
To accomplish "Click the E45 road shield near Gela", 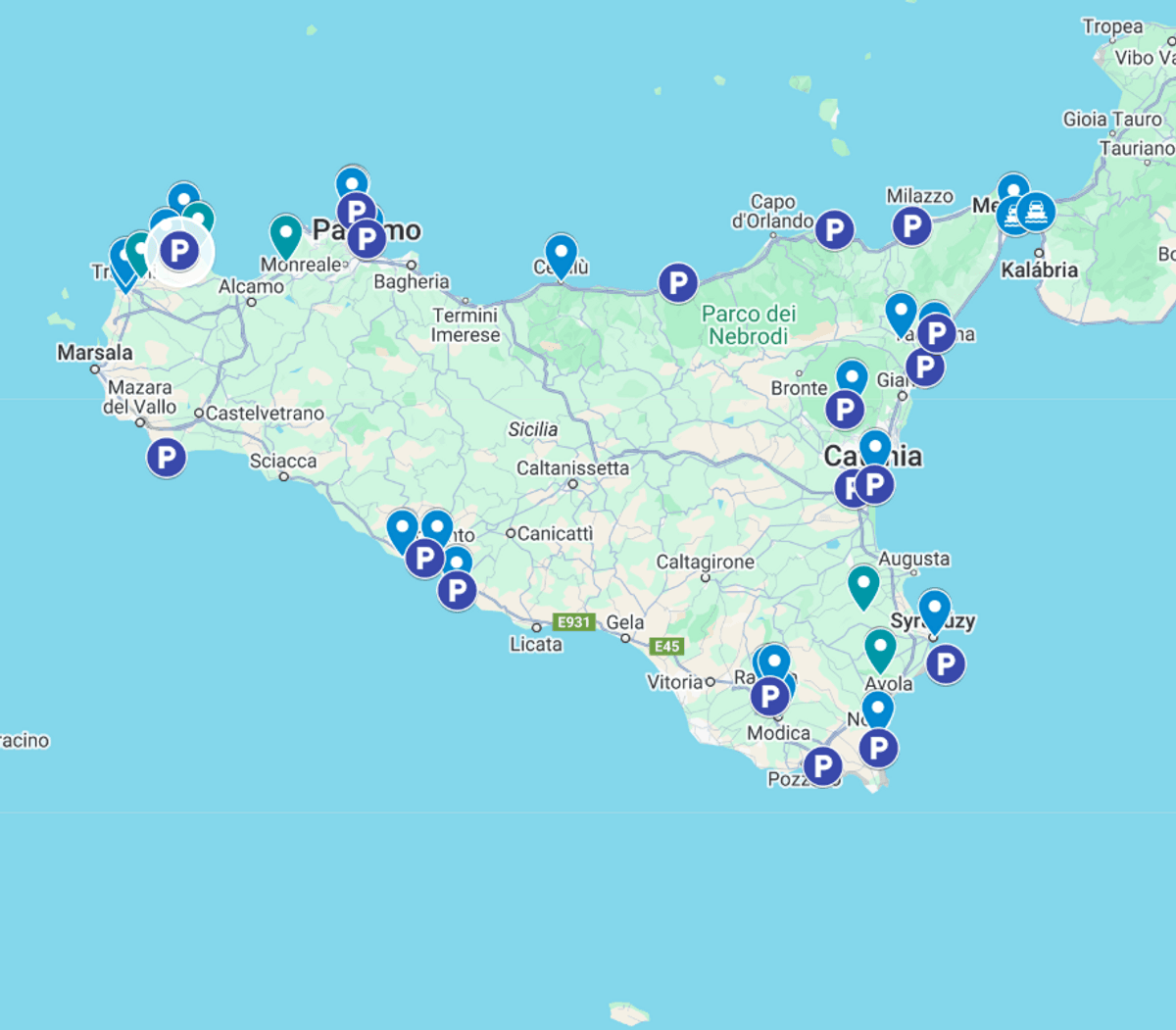I will [x=666, y=646].
